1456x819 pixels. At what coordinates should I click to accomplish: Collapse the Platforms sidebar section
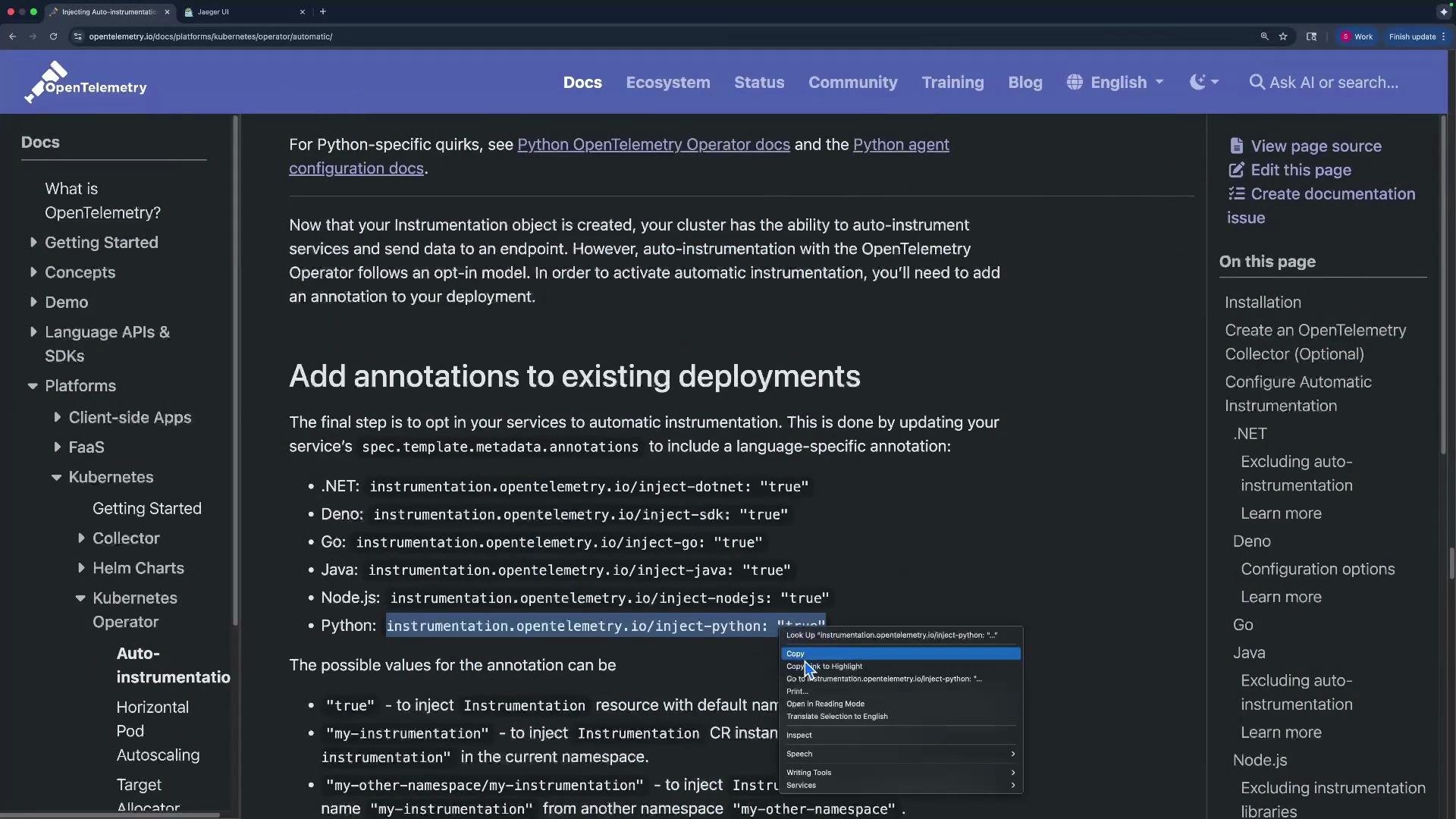tap(33, 386)
